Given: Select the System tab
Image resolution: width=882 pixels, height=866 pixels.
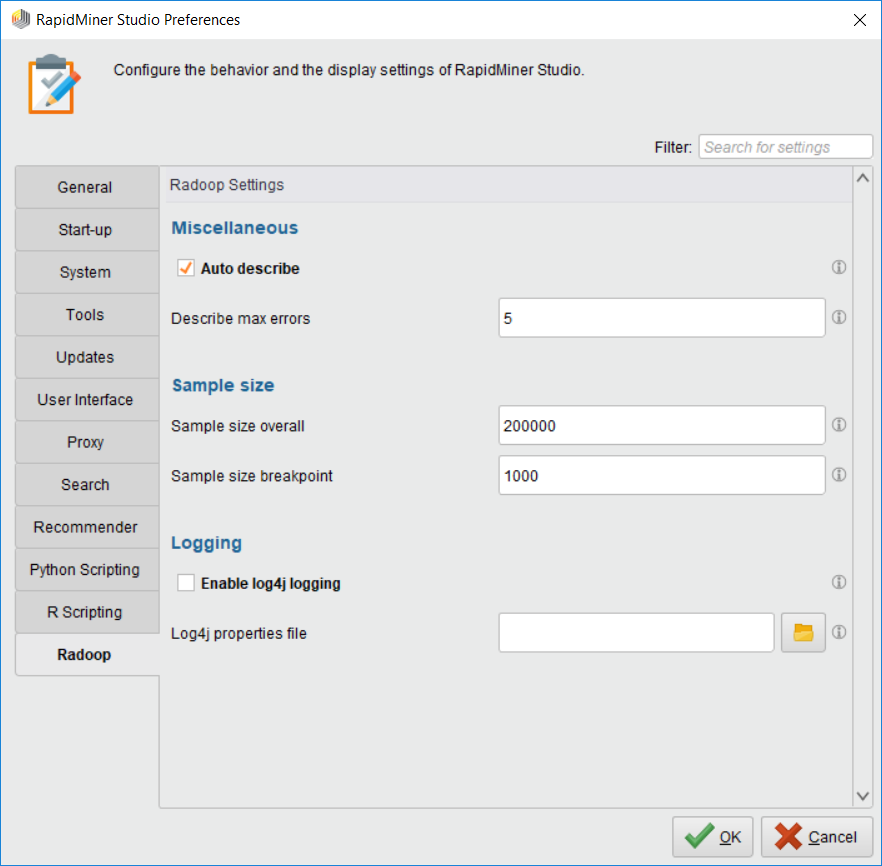Looking at the screenshot, I should click(x=87, y=272).
